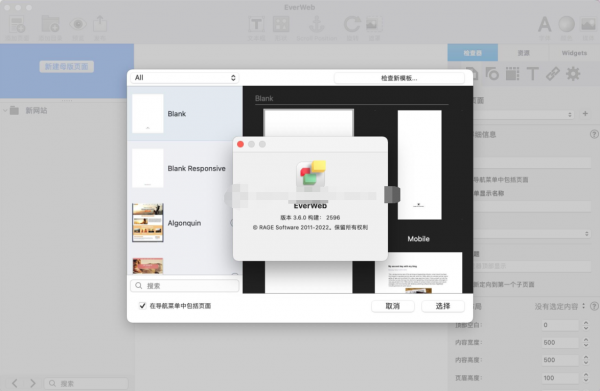The image size is (600, 391).
Task: Open the All template category dropdown
Action: click(x=185, y=78)
